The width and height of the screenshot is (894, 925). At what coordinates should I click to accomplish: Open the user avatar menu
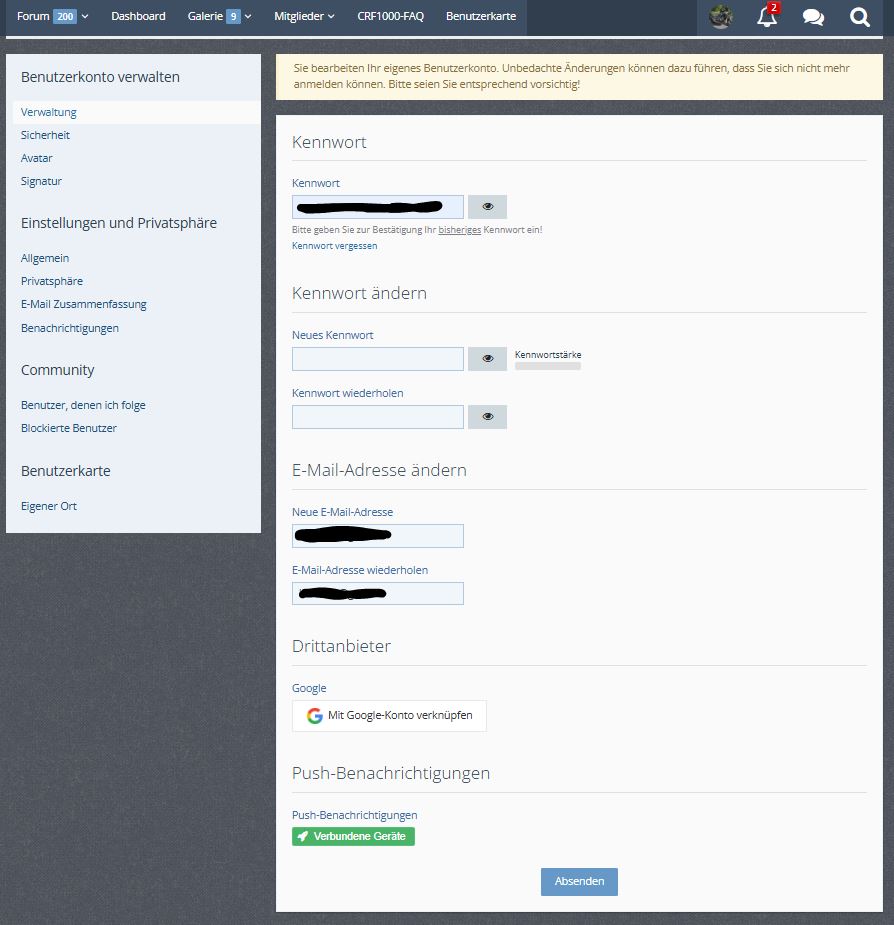(721, 17)
